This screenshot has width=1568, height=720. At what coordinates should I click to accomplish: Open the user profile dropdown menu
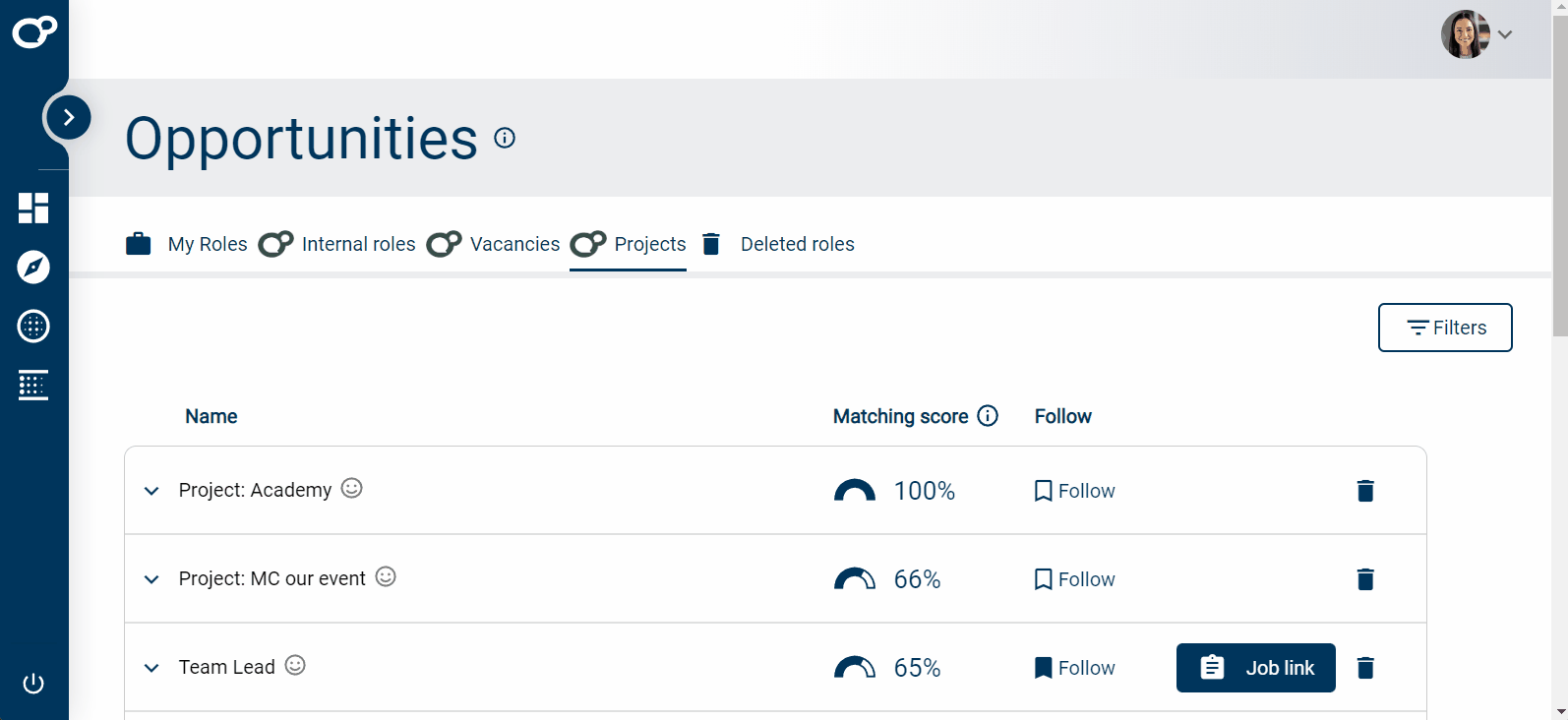click(1477, 34)
